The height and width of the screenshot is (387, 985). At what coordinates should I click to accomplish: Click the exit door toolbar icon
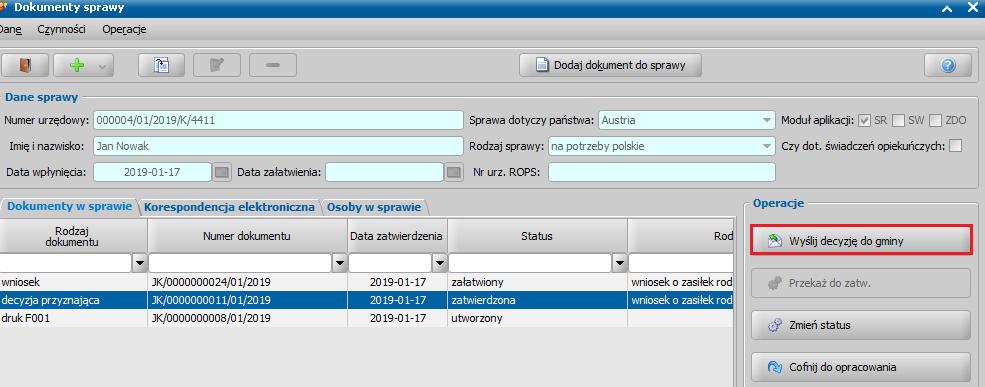(25, 65)
